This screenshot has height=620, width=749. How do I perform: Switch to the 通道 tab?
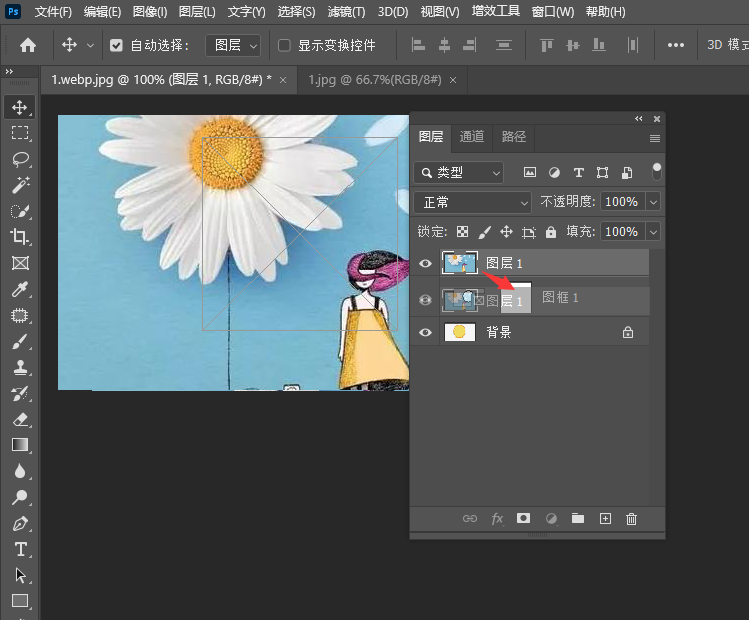coord(472,137)
